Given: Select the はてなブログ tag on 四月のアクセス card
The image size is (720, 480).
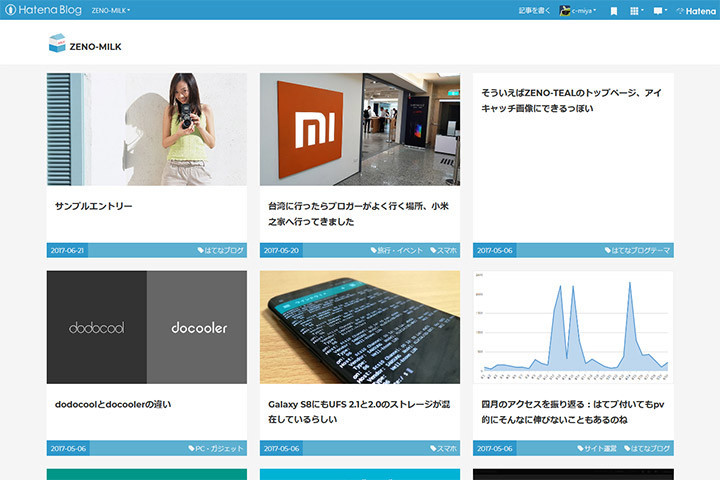Looking at the screenshot, I should (647, 448).
